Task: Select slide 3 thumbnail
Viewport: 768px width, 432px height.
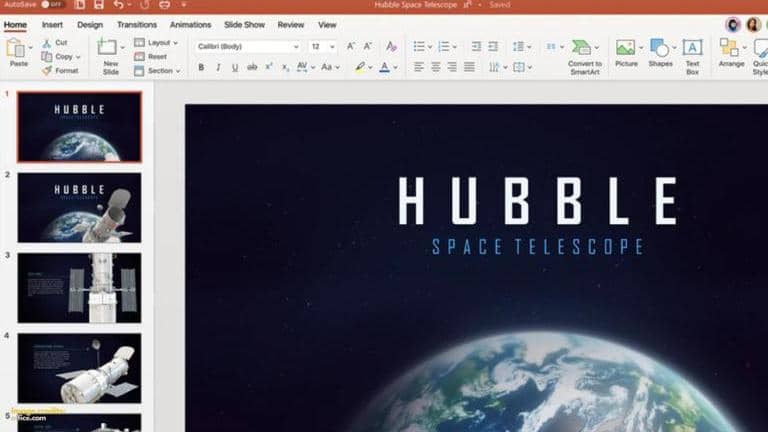Action: click(x=79, y=287)
